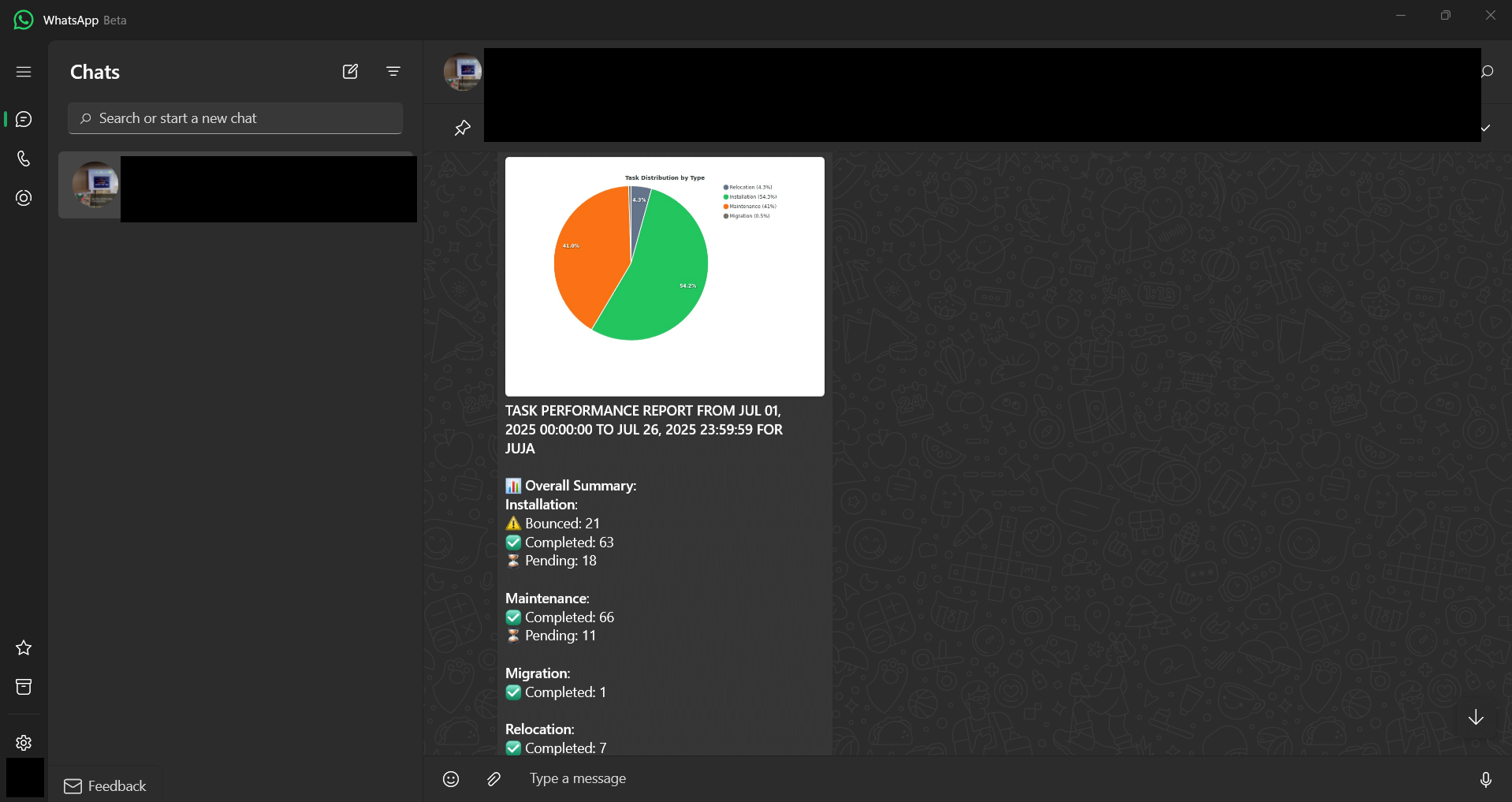The height and width of the screenshot is (802, 1512).
Task: Click the Migration: heading
Action: tap(538, 673)
